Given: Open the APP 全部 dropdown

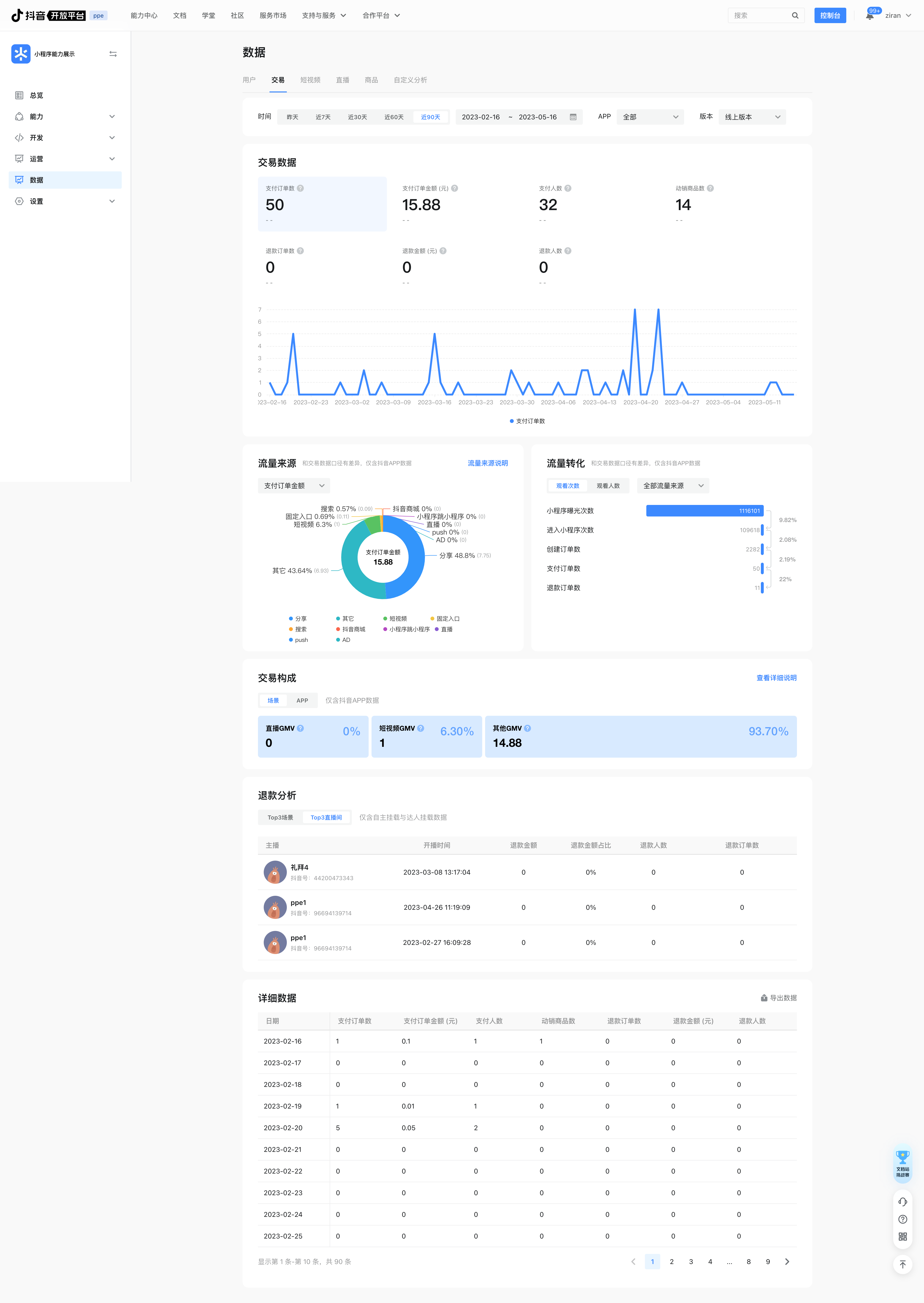Looking at the screenshot, I should [x=650, y=117].
